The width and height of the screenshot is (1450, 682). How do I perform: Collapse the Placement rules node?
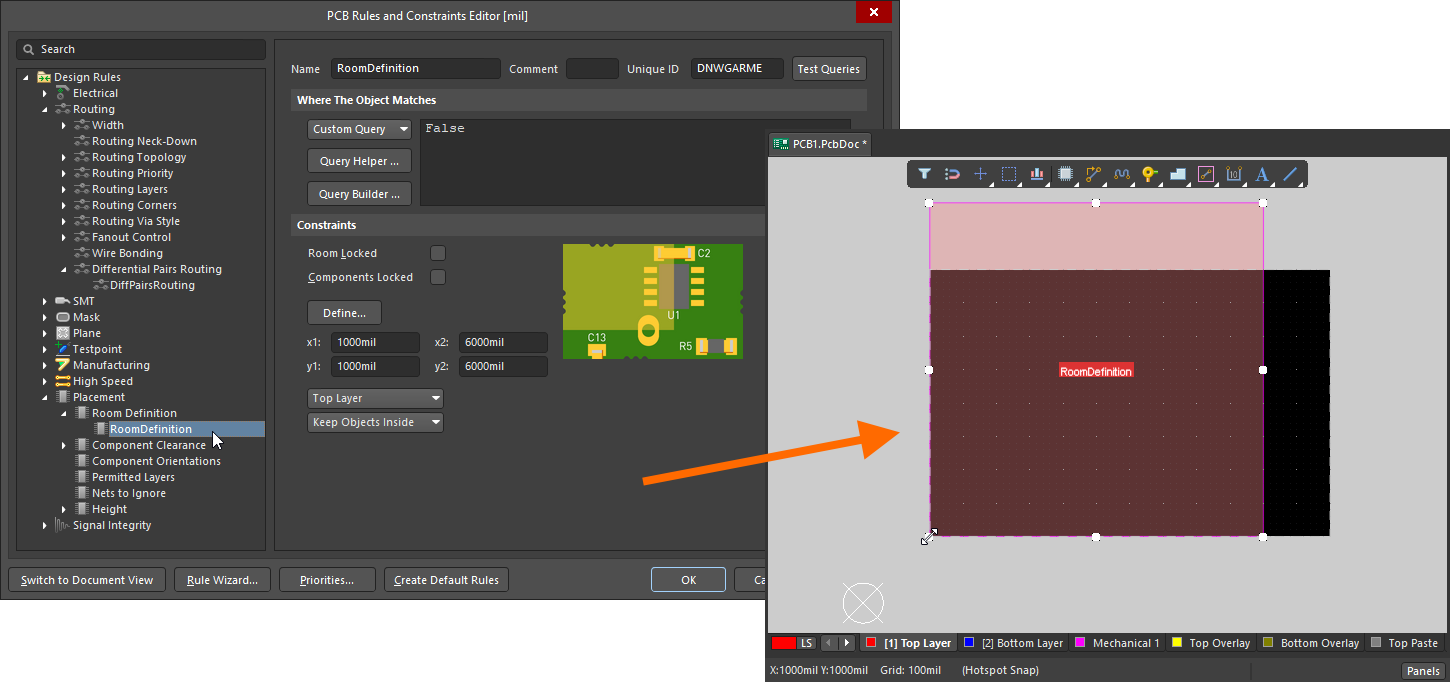(x=45, y=397)
